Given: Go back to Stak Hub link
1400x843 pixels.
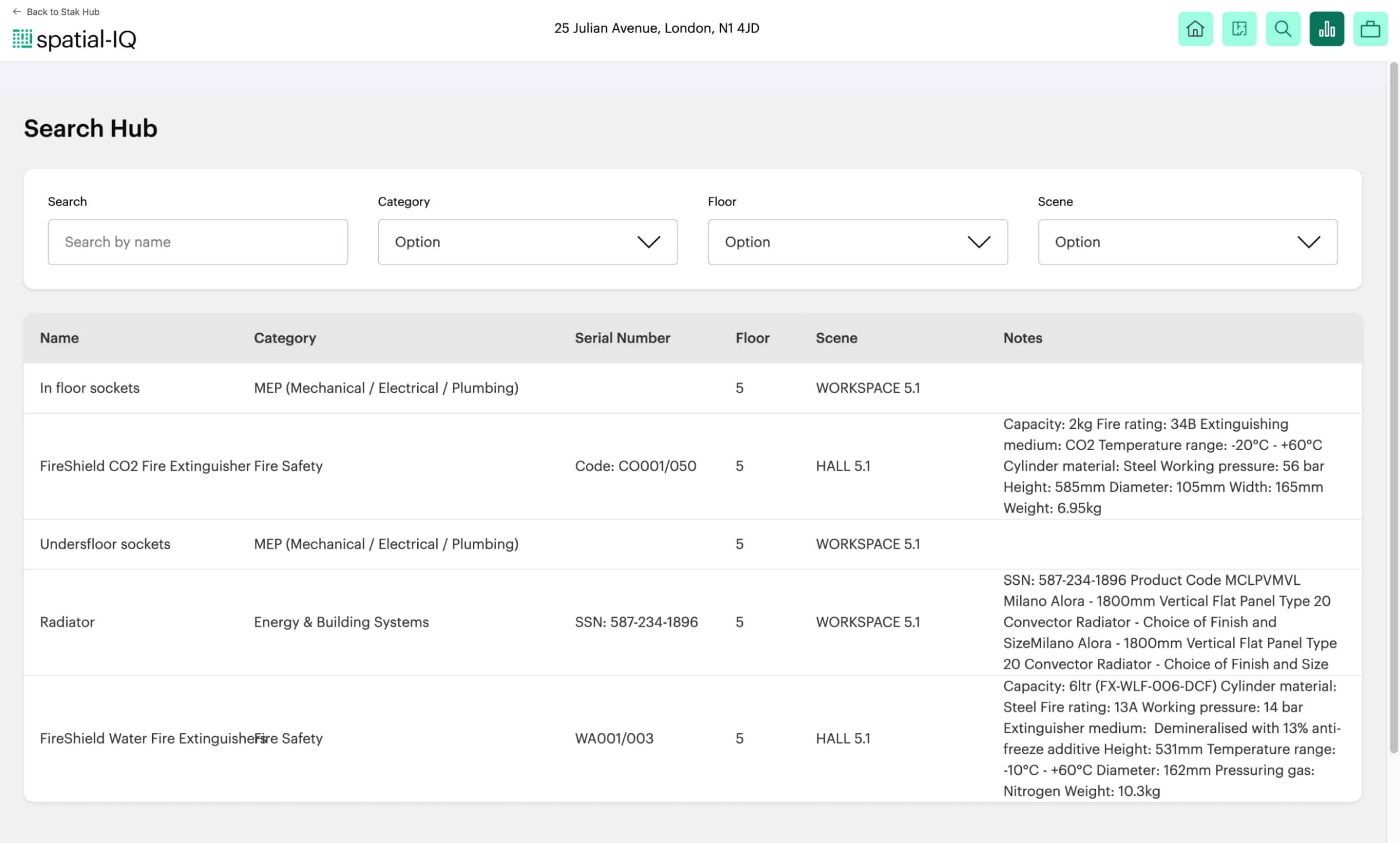Looking at the screenshot, I should point(62,11).
